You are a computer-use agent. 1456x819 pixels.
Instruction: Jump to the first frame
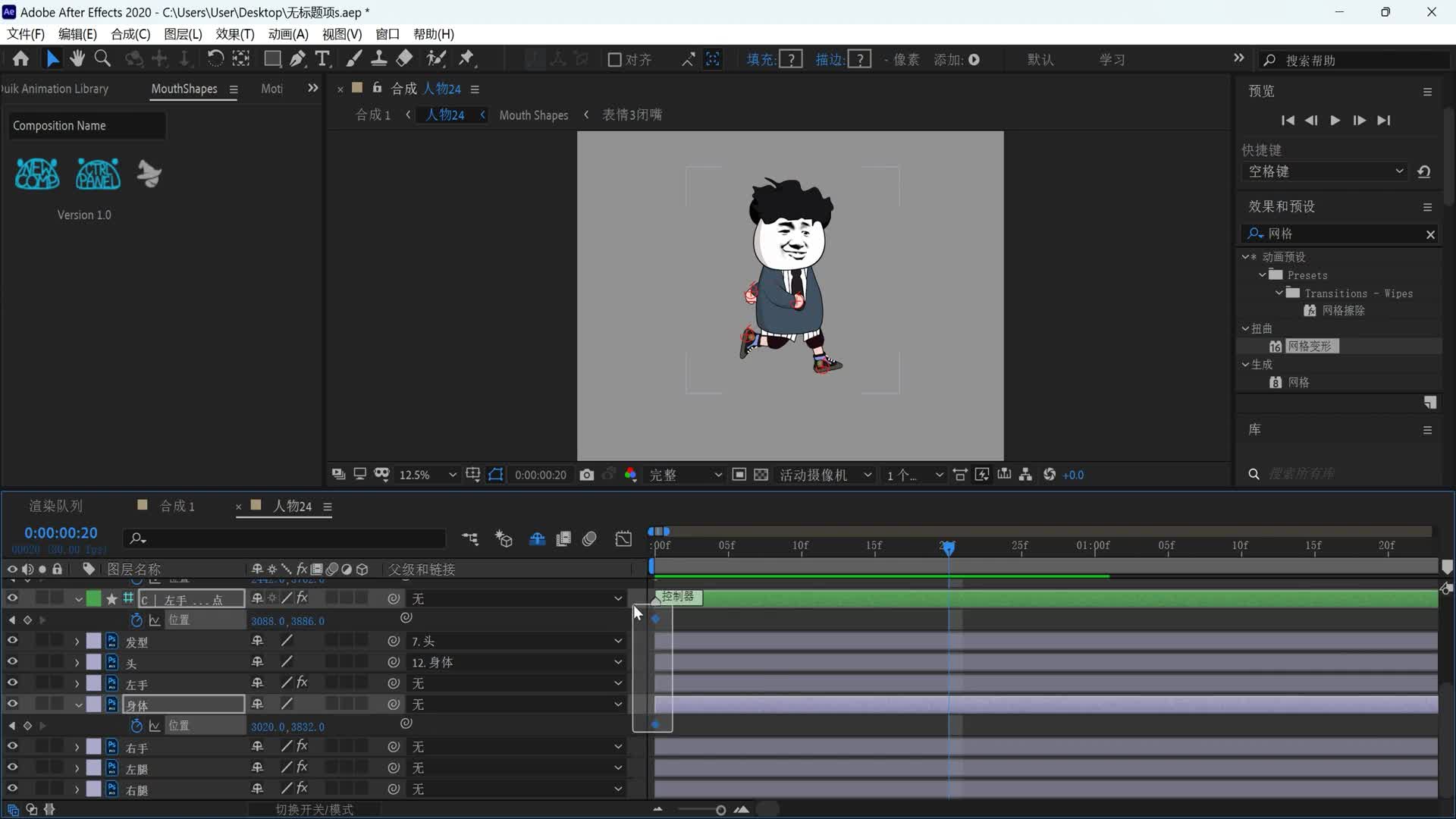(x=1287, y=120)
